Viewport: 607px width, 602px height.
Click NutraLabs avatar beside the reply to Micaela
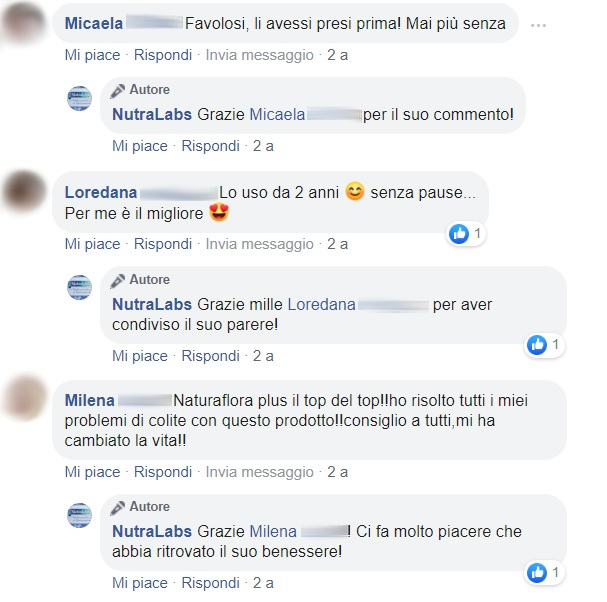79,98
